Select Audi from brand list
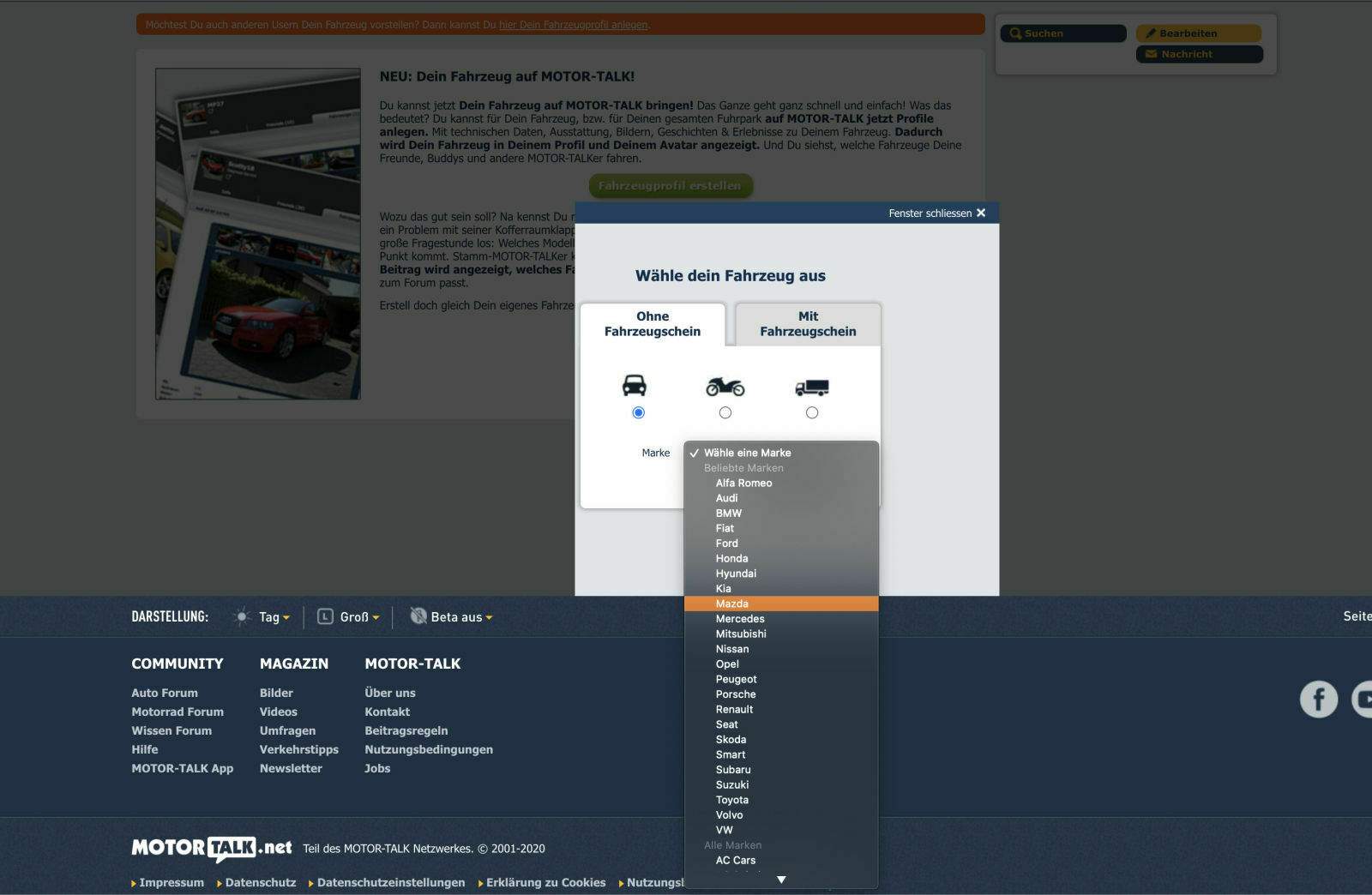Image resolution: width=1372 pixels, height=895 pixels. pos(781,498)
